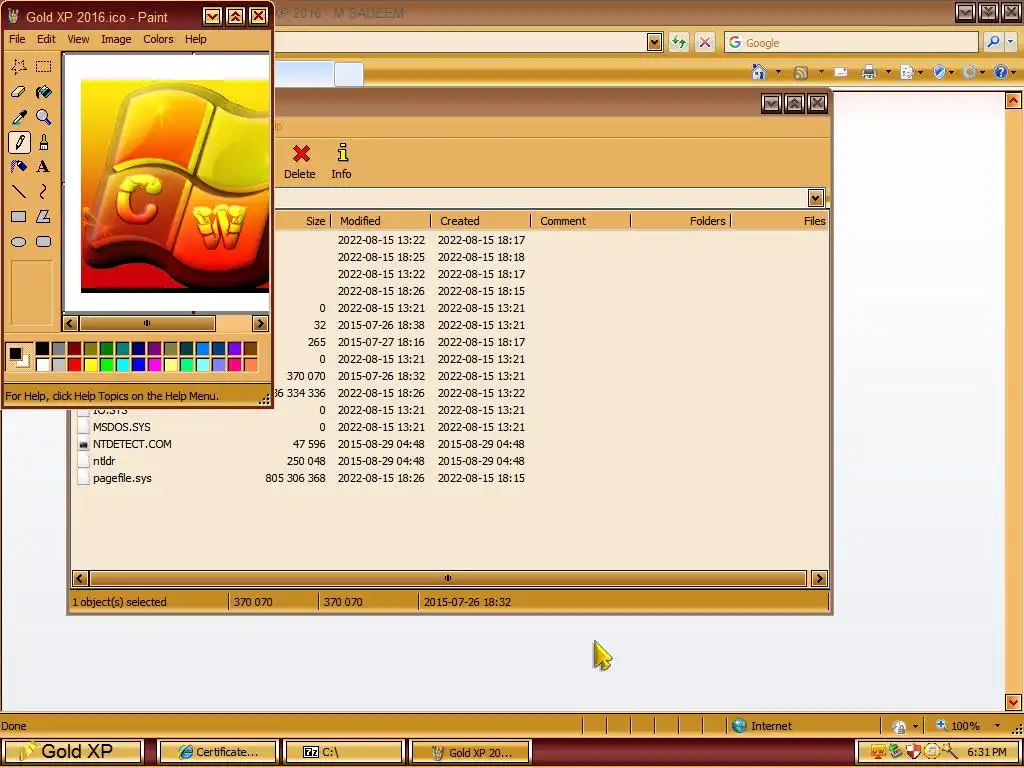Activate the Text tool in Paint
The image size is (1024, 768).
tap(44, 167)
